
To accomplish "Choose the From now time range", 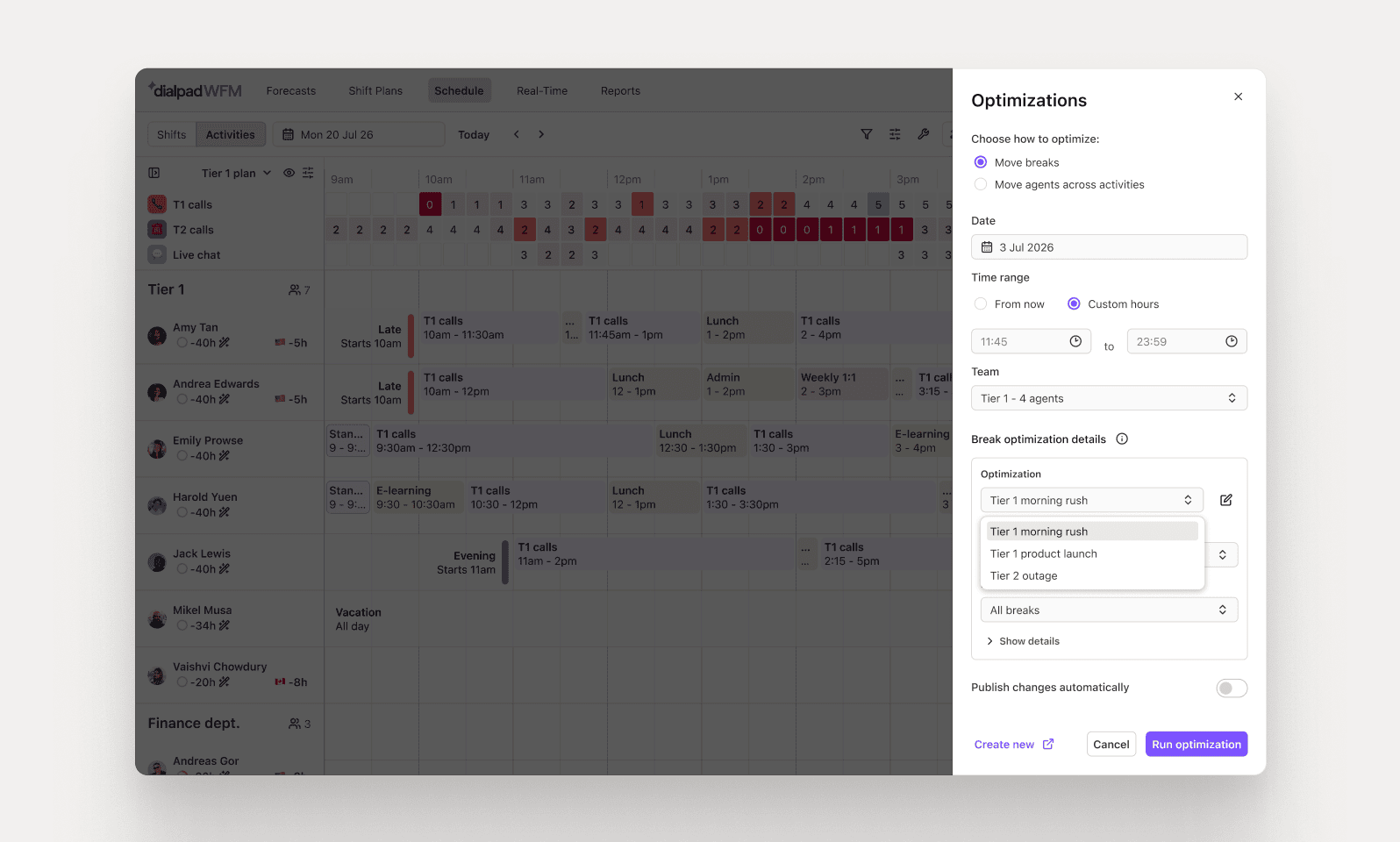I will coord(981,304).
